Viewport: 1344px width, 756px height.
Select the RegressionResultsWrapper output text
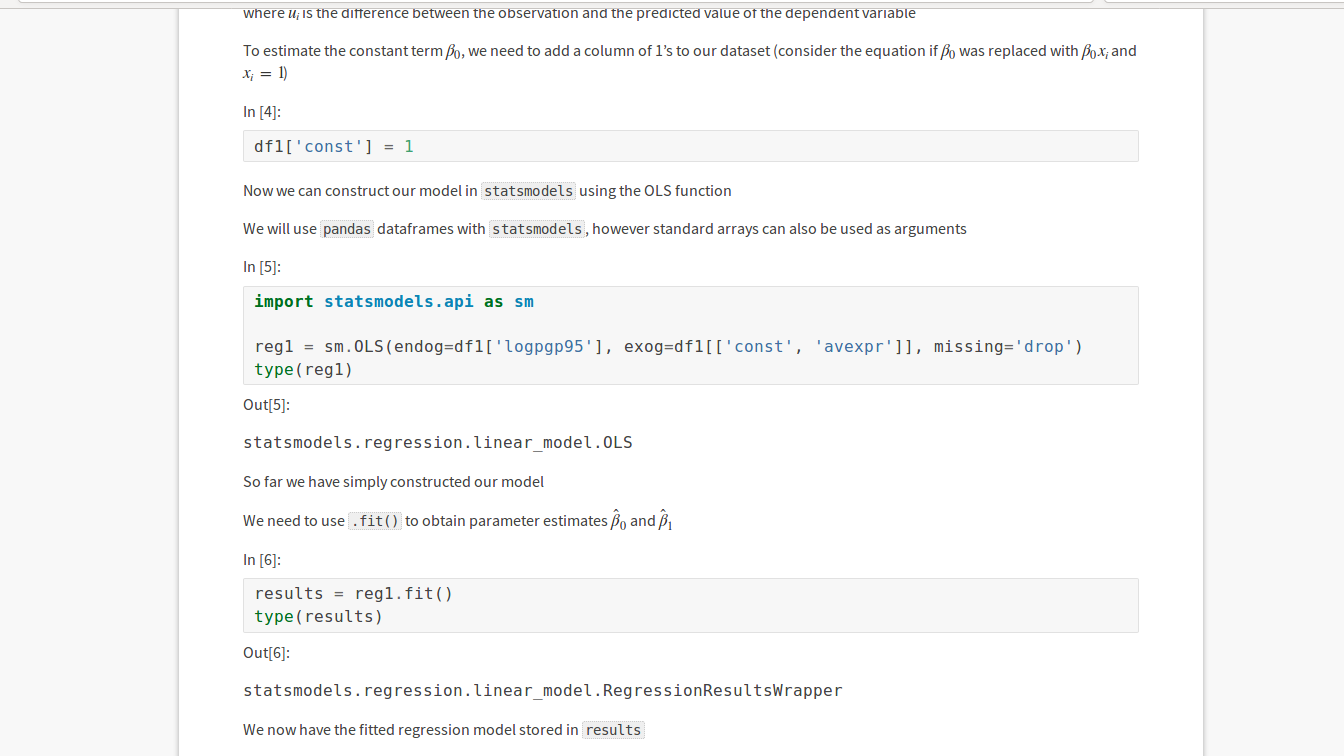coord(542,690)
